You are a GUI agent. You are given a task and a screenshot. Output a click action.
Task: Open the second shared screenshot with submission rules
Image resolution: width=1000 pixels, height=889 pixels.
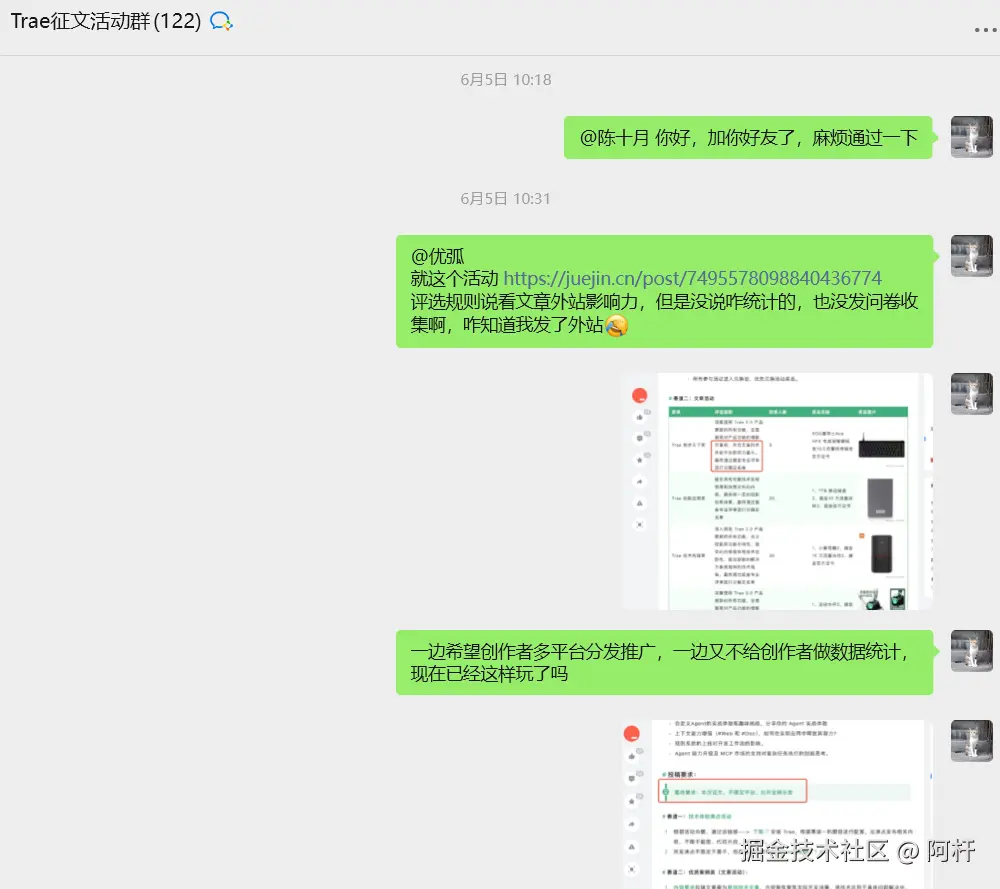point(777,804)
